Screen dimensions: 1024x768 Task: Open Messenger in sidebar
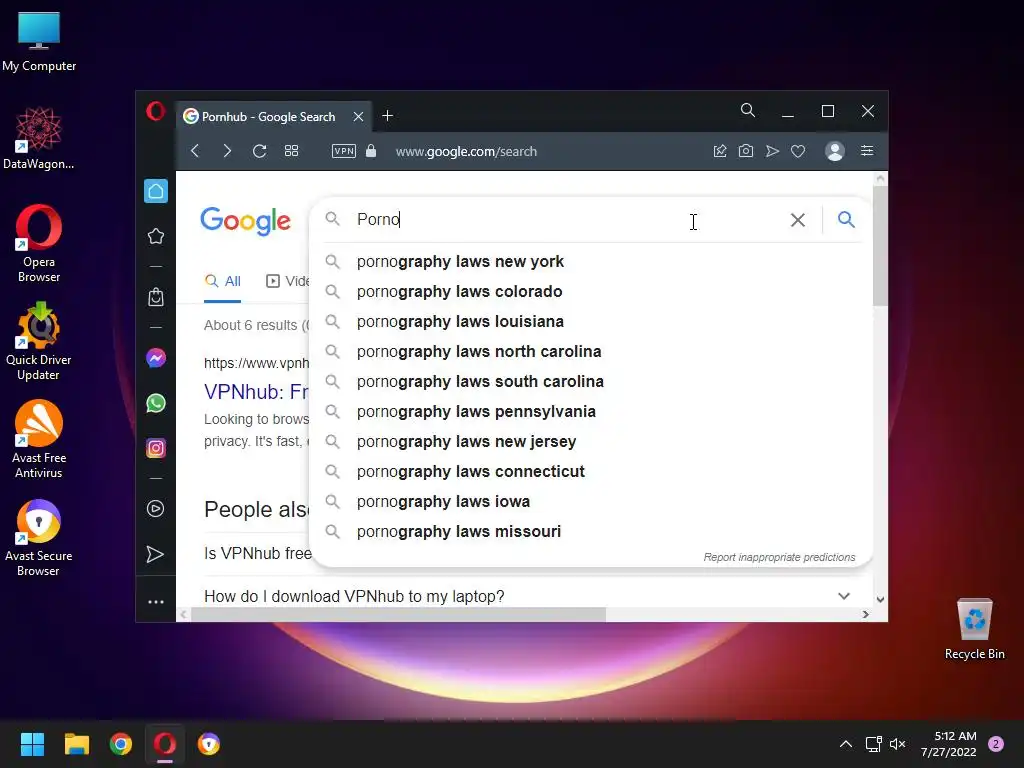coord(155,358)
